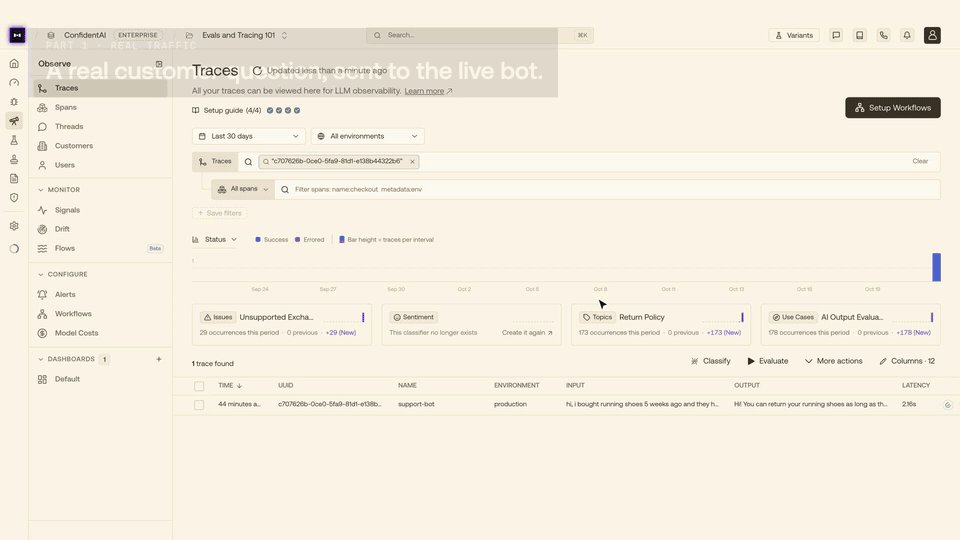This screenshot has width=960, height=540.
Task: Click the document icon in left rail
Action: pyautogui.click(x=14, y=179)
